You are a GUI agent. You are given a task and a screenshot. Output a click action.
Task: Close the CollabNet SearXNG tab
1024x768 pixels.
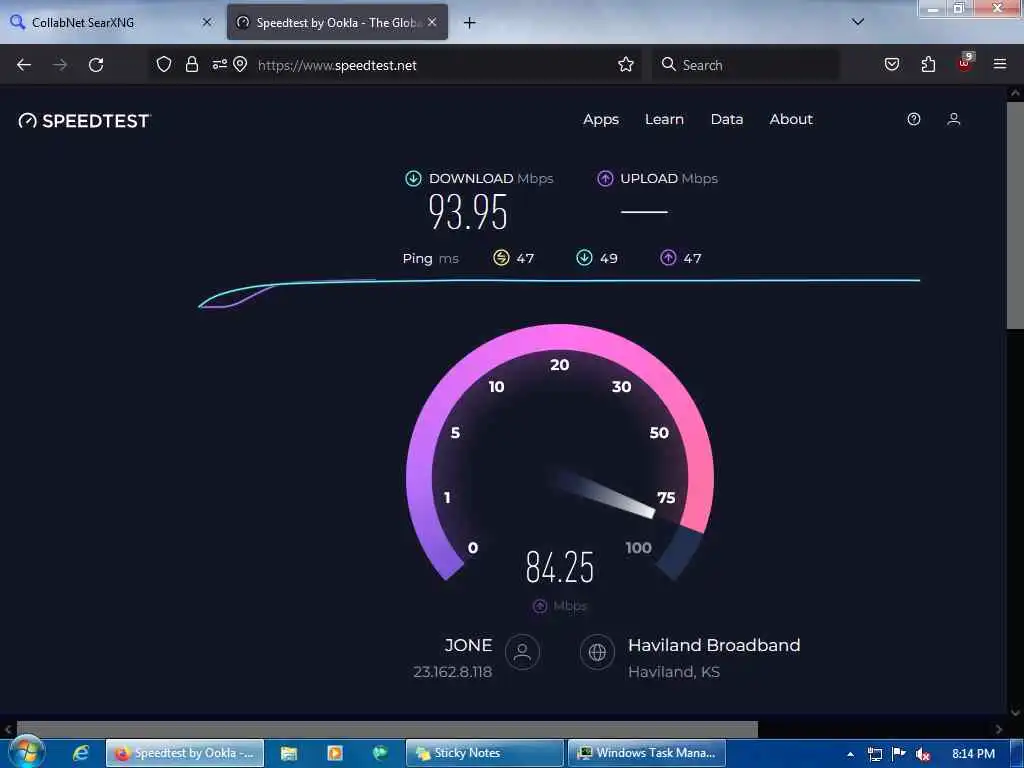coord(207,22)
